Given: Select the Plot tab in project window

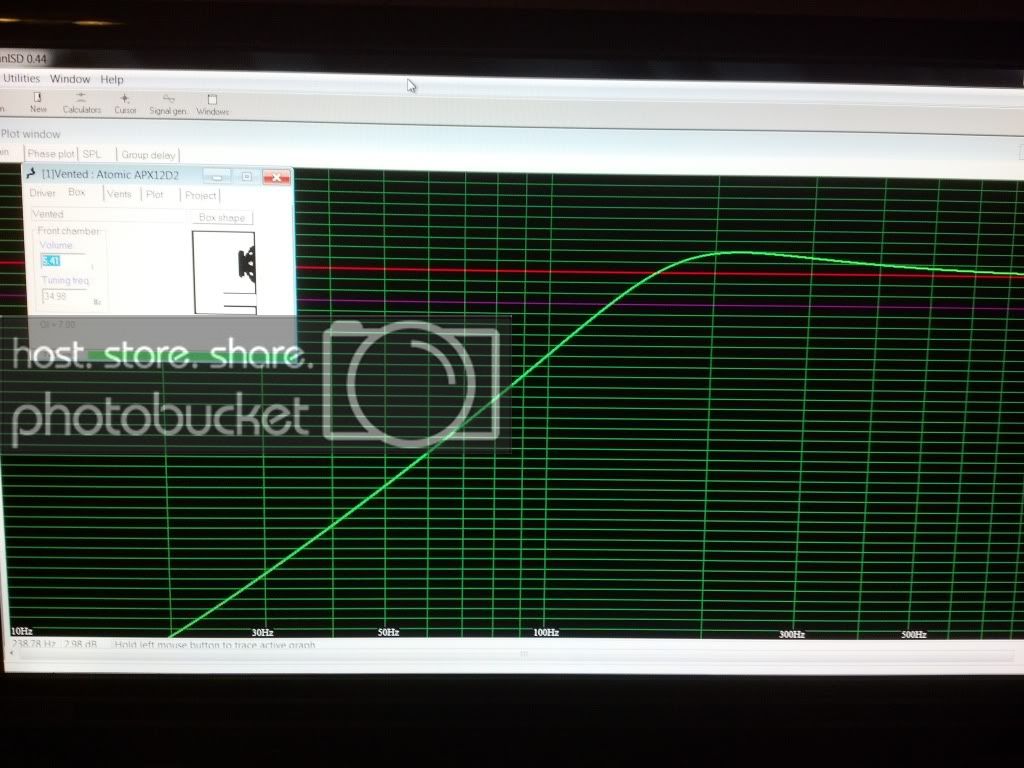Looking at the screenshot, I should coord(155,195).
